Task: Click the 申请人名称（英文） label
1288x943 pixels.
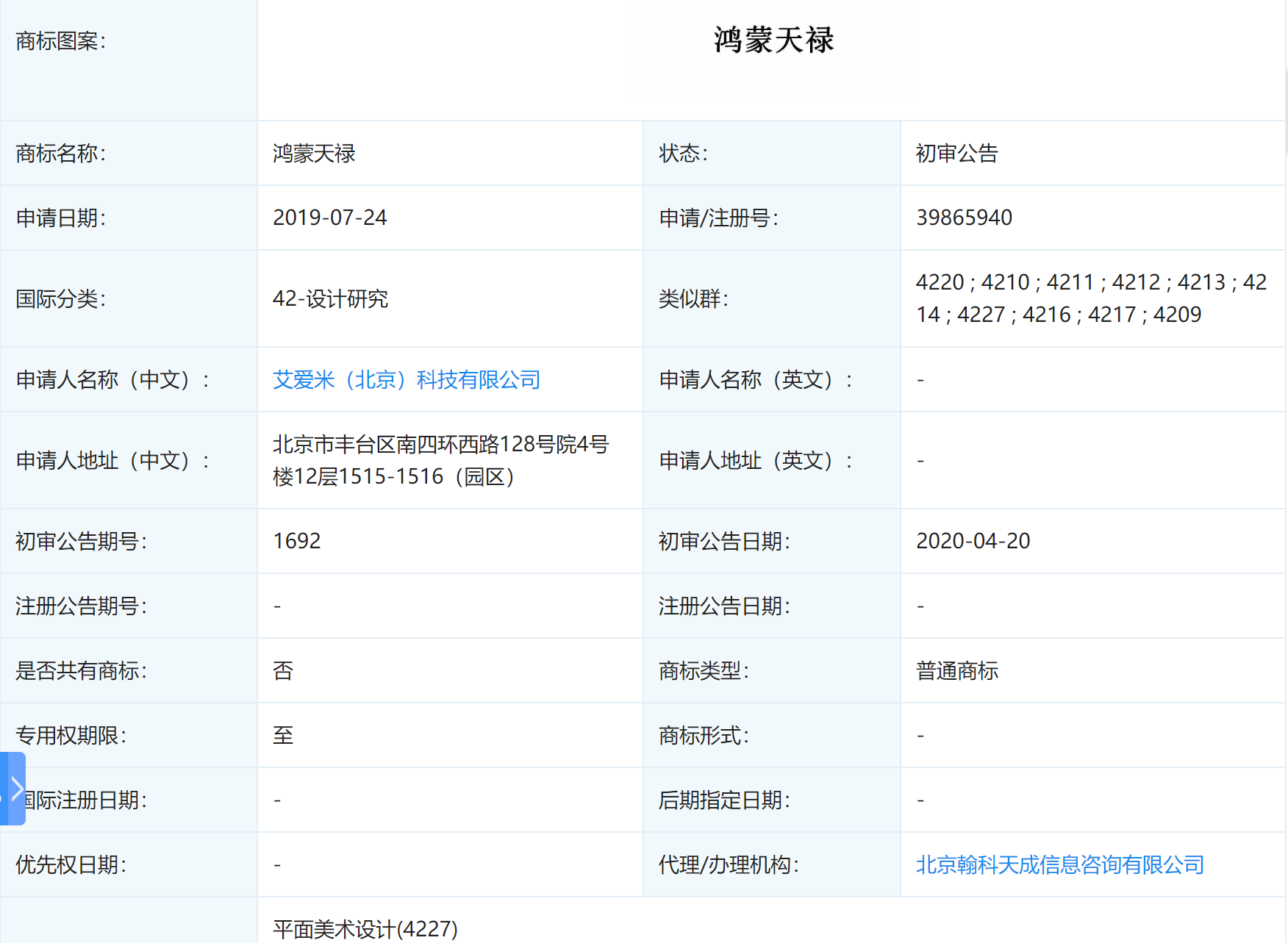Action: (x=756, y=380)
